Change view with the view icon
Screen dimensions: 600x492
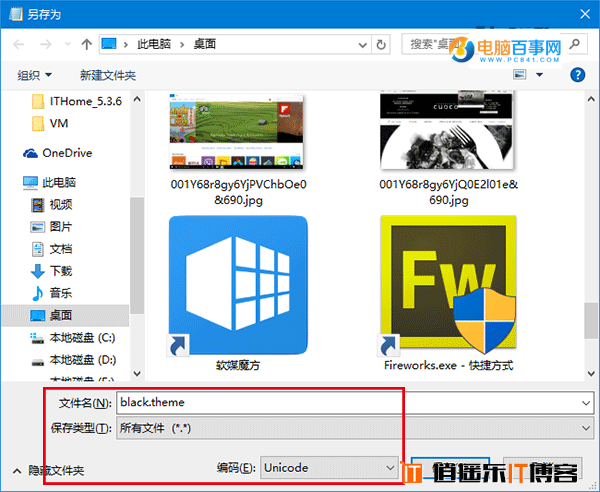[x=520, y=74]
